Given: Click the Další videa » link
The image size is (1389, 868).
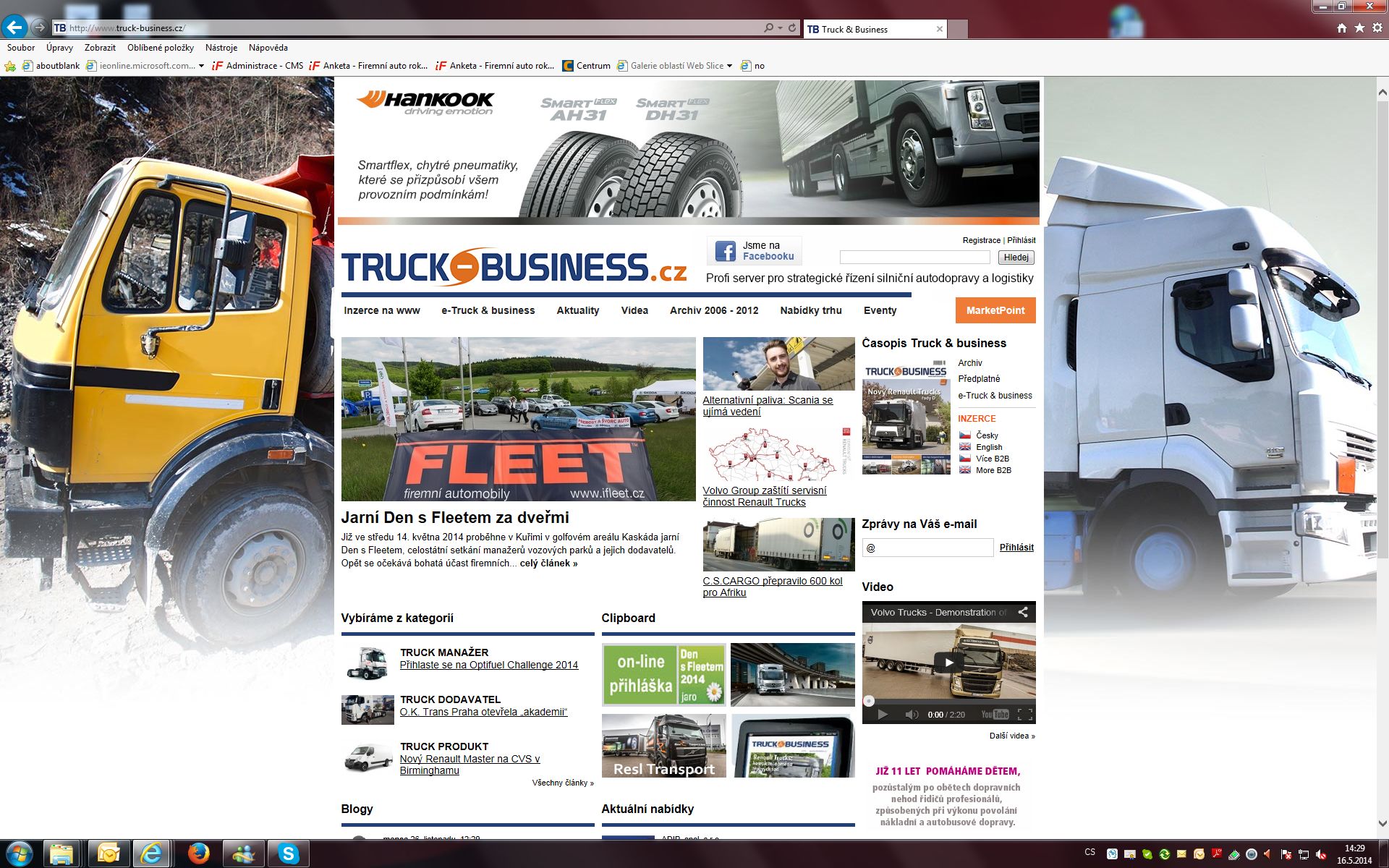Looking at the screenshot, I should [1012, 736].
